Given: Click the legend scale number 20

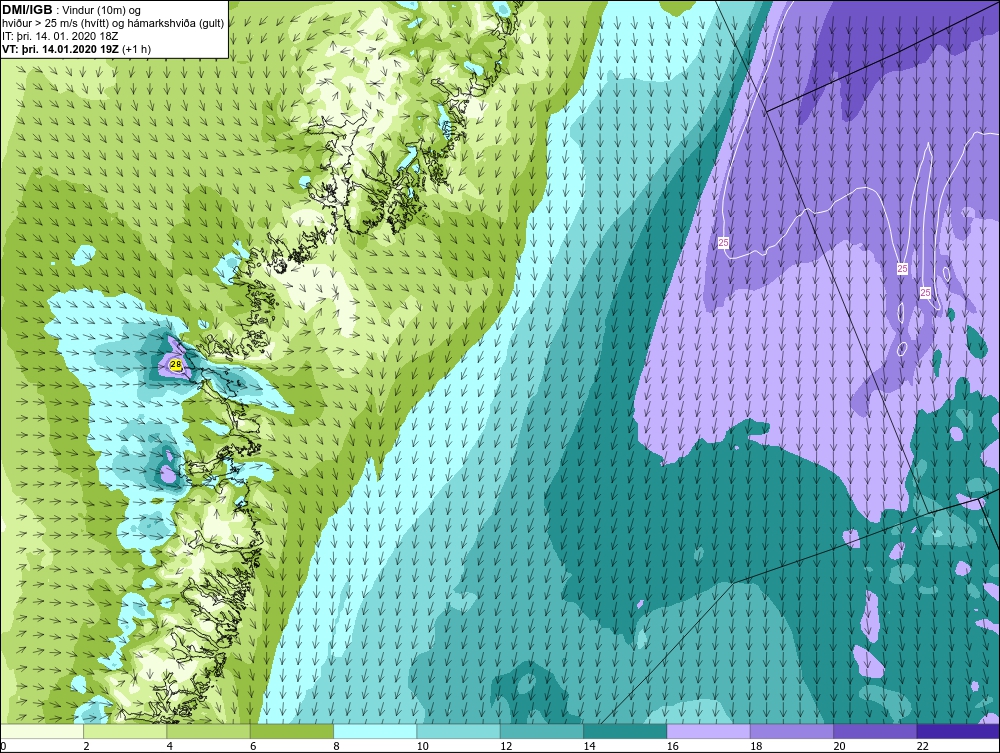Looking at the screenshot, I should [x=839, y=747].
